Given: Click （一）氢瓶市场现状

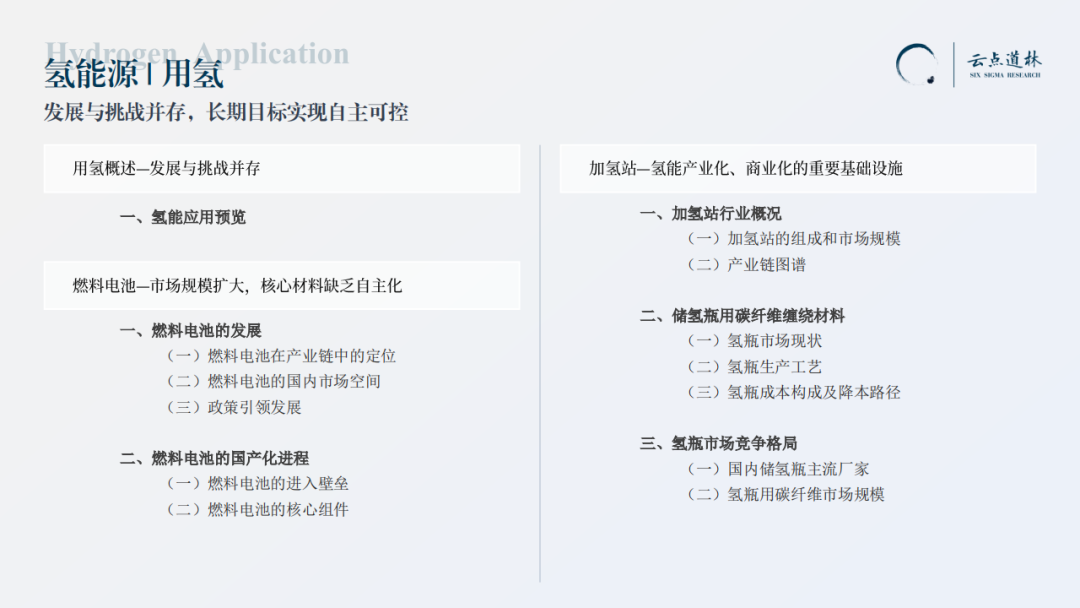Looking at the screenshot, I should [x=754, y=341].
